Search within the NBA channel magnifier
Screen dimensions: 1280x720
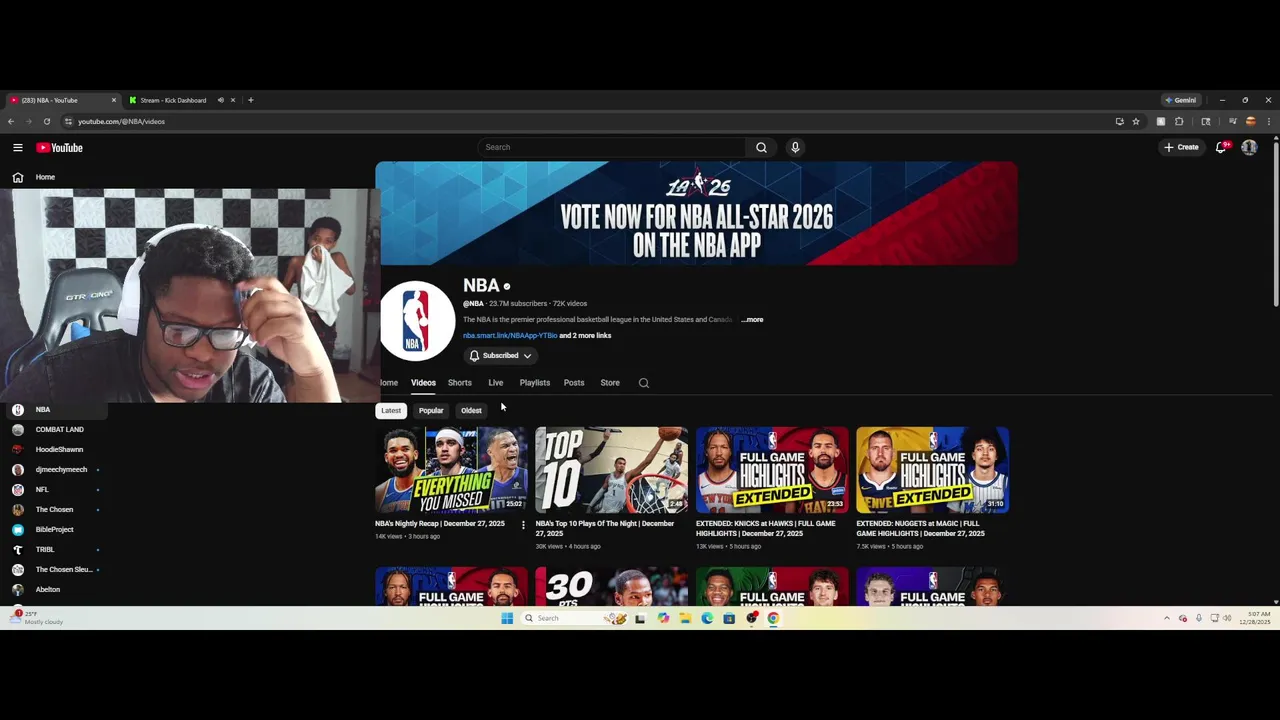coord(644,383)
